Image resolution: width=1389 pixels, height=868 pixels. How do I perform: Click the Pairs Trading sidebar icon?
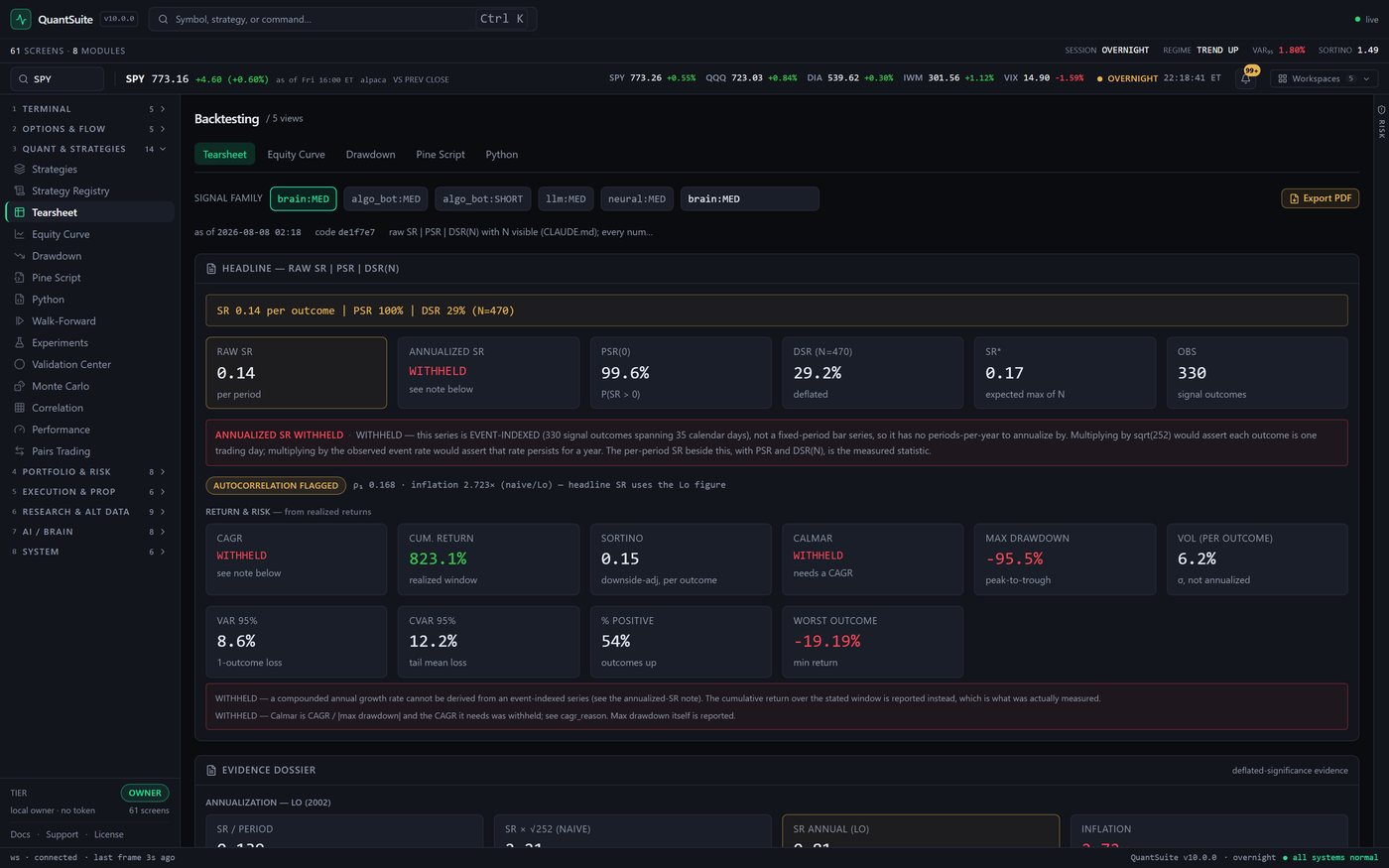(19, 451)
